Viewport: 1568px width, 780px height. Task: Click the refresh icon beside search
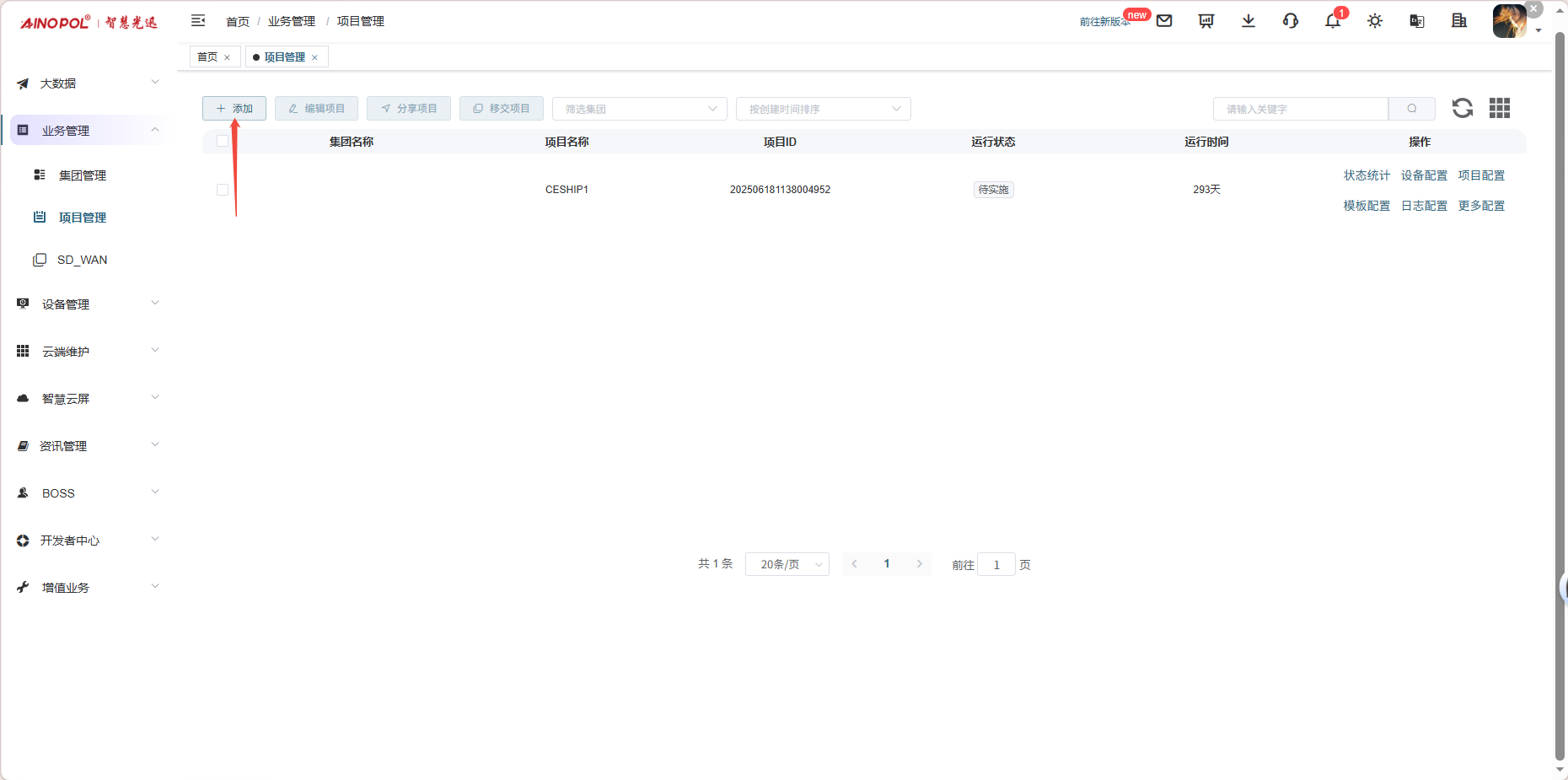click(1463, 108)
